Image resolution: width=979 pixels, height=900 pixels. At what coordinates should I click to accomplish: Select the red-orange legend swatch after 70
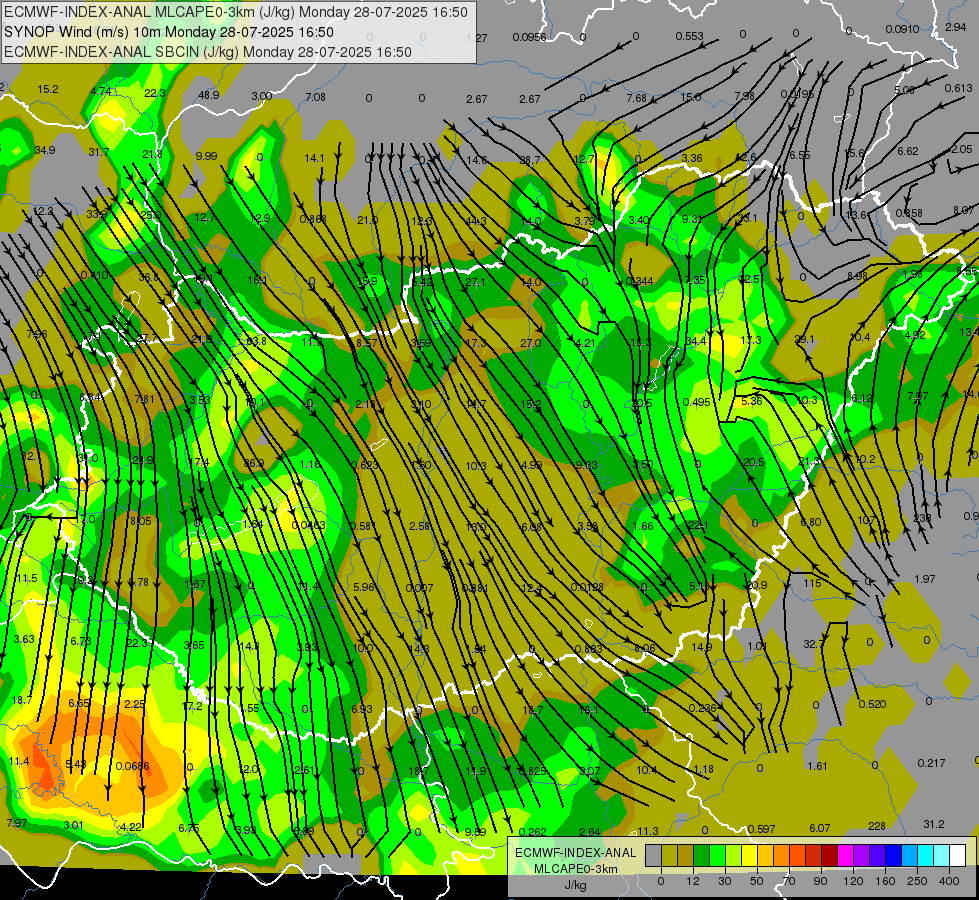[x=798, y=855]
